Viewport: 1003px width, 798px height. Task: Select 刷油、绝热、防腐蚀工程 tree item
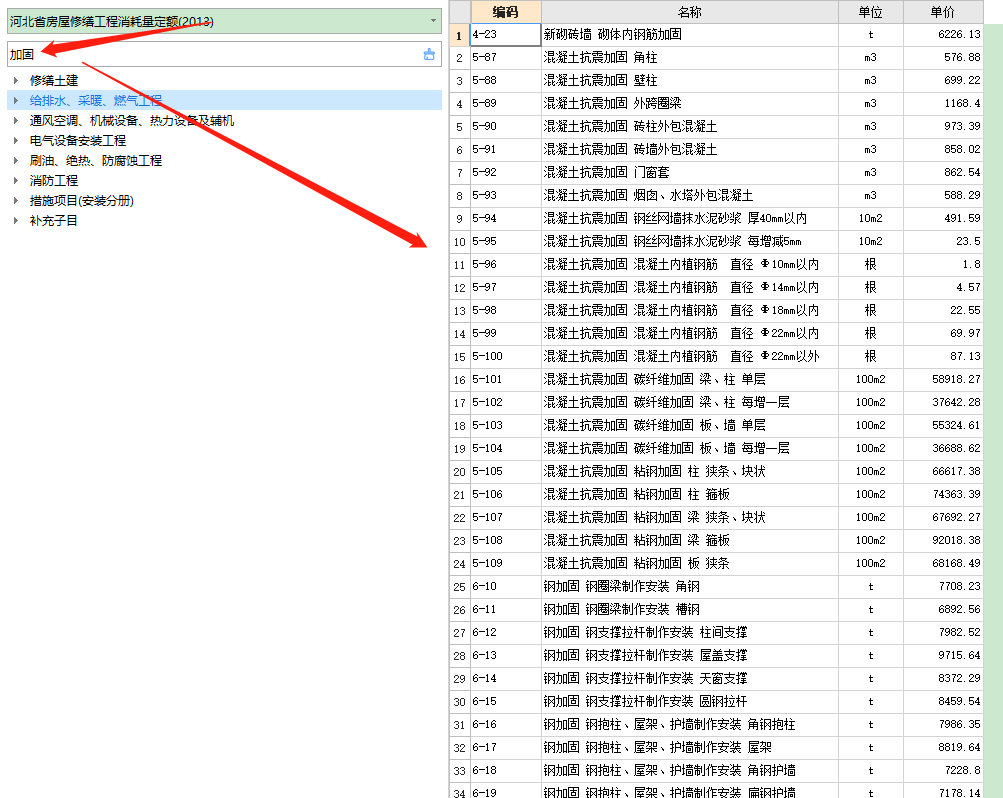(95, 160)
